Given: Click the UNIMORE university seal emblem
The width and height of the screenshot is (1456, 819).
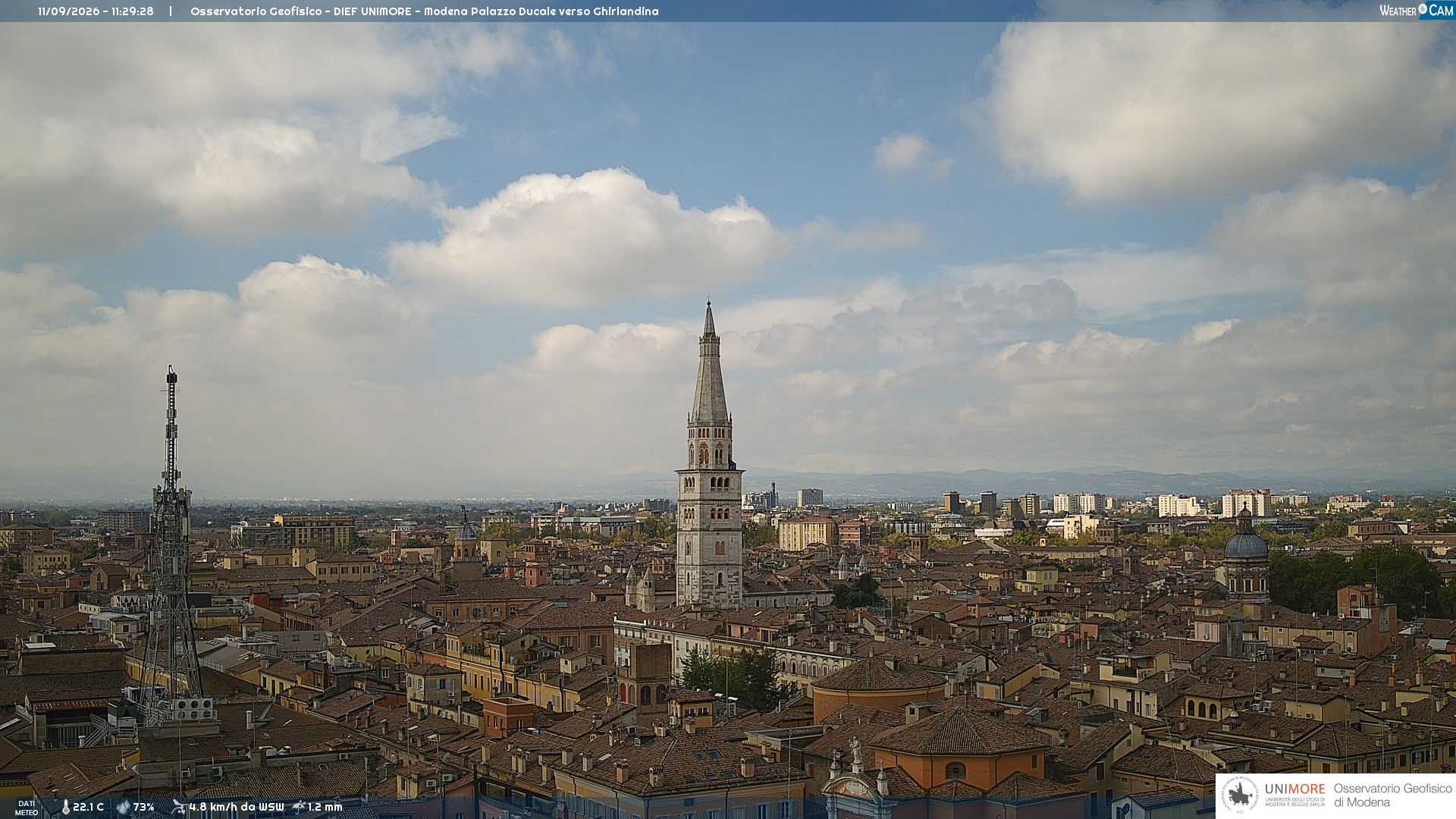Looking at the screenshot, I should 1240,795.
